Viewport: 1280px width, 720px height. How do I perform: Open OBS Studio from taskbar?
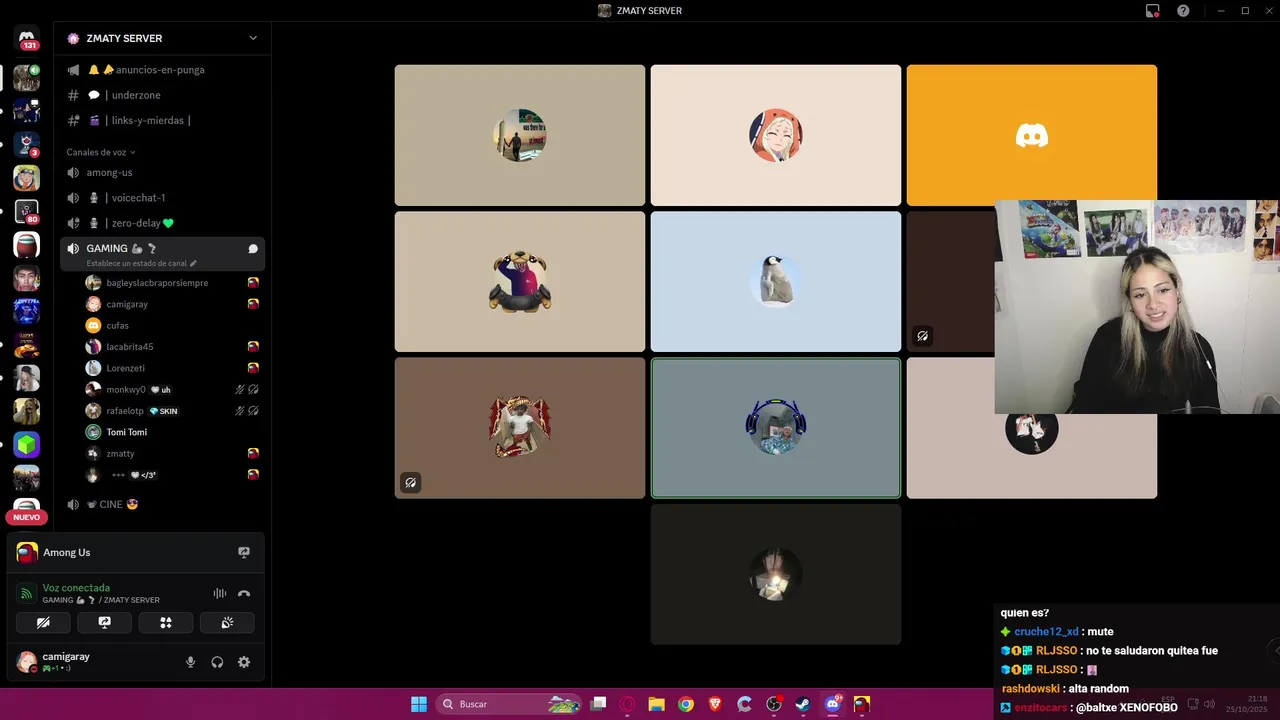[774, 704]
